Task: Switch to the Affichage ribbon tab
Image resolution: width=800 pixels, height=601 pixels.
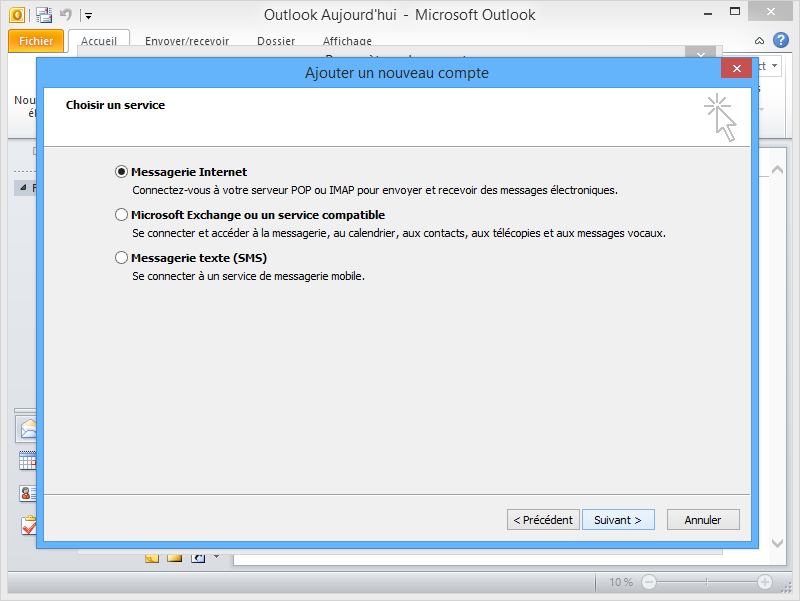Action: point(347,41)
